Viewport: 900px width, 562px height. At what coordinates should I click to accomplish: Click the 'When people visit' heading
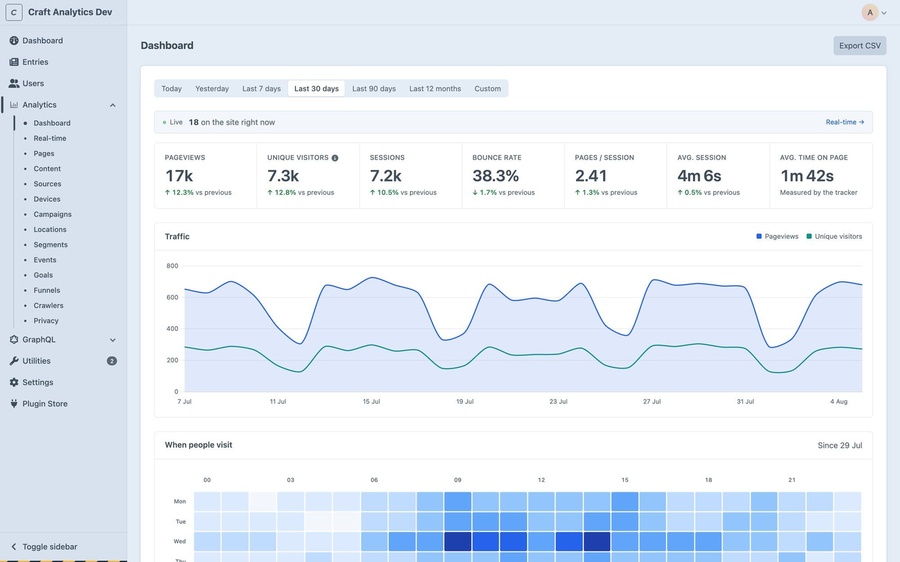point(199,445)
